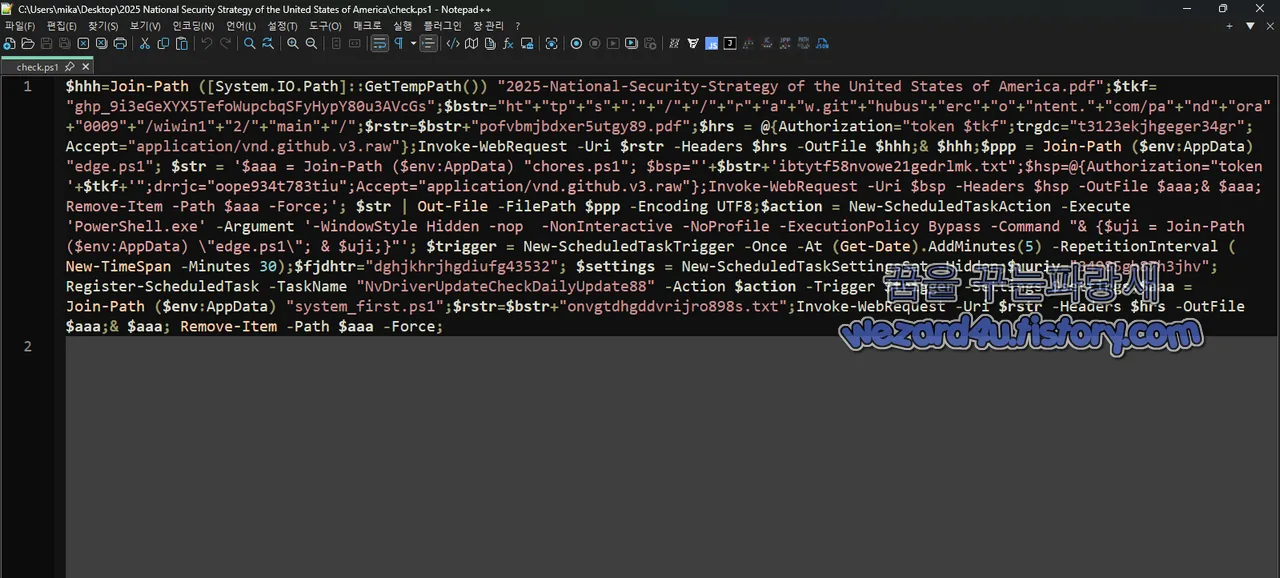Toggle synchronize vertical scrolling
Screen dimensions: 1280x578
tap(336, 44)
